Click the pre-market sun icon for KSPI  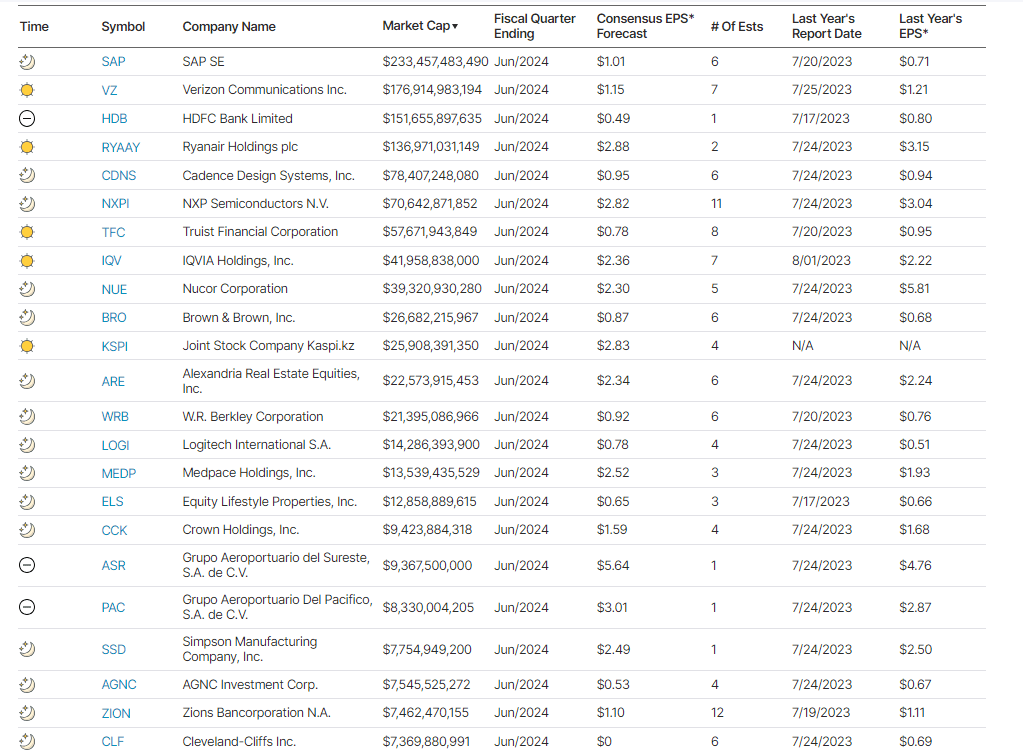click(27, 346)
